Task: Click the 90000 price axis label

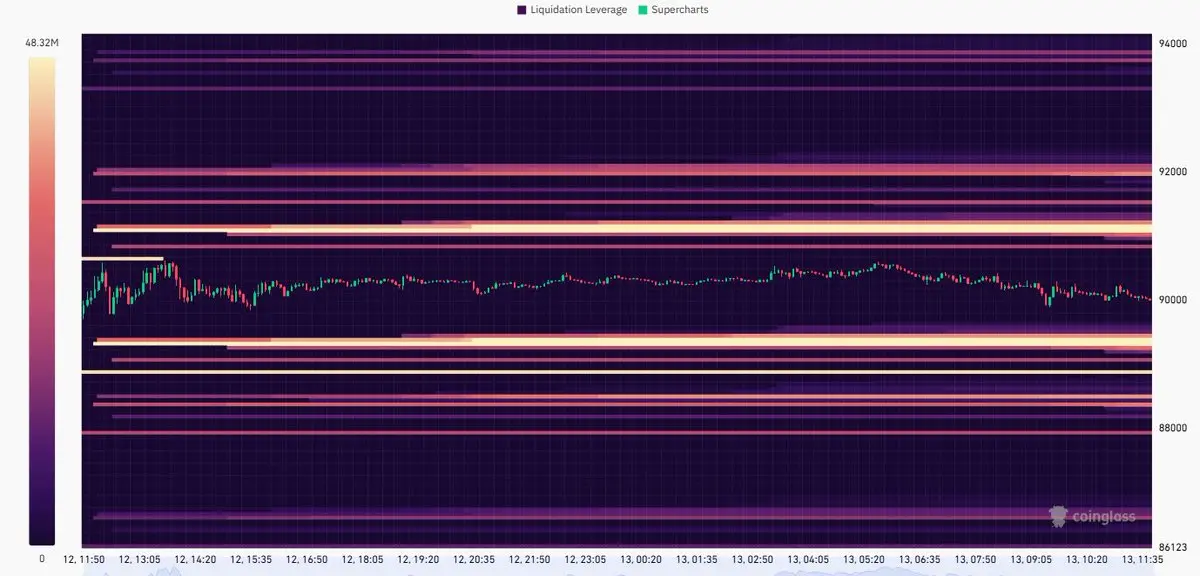Action: [1172, 300]
